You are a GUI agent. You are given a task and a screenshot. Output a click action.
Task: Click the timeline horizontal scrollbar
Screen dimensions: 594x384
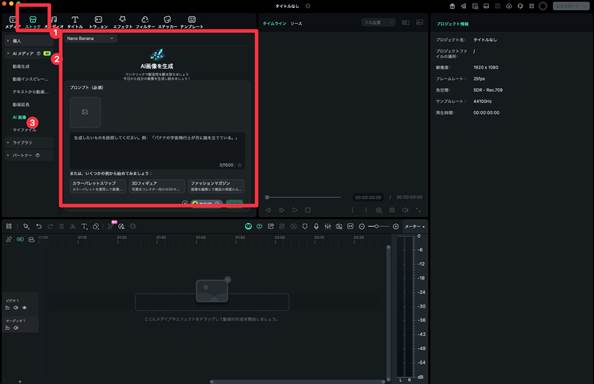tap(298, 381)
